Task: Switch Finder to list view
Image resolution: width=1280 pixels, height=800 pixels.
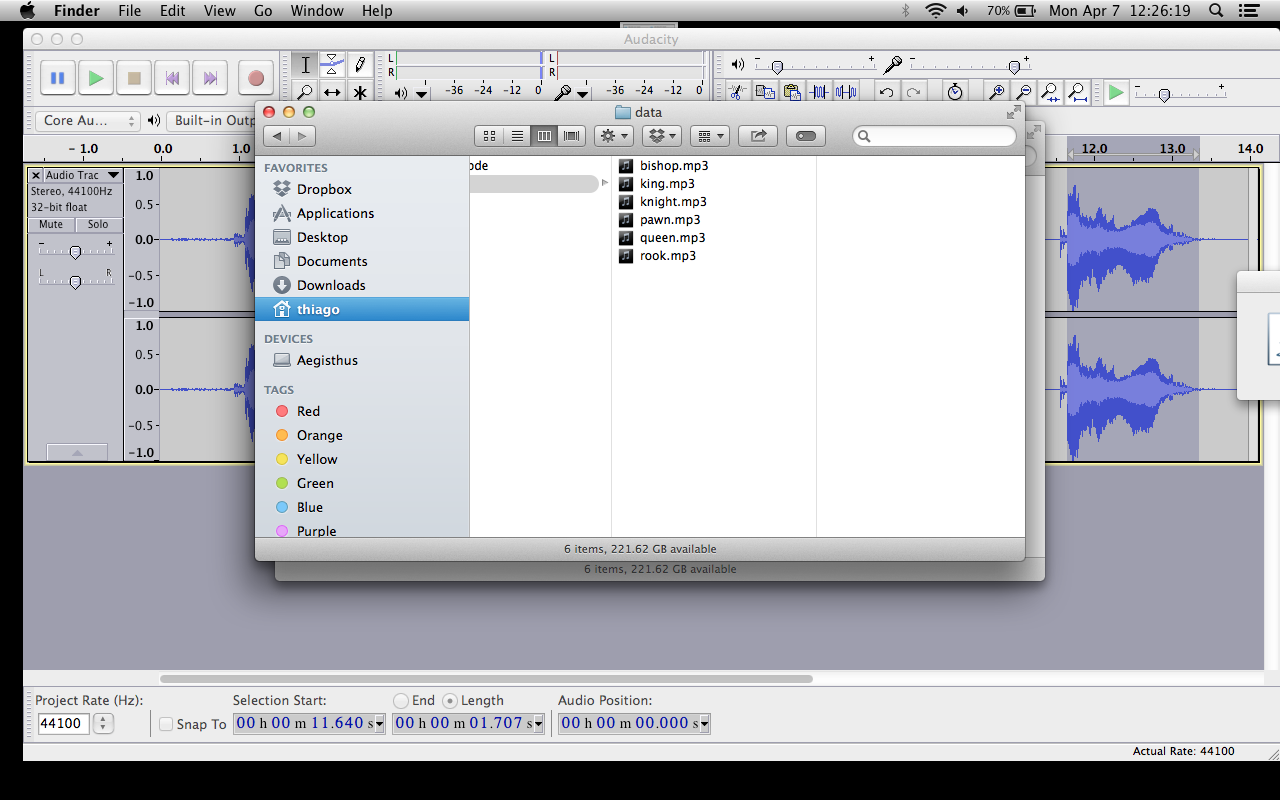Action: point(517,135)
